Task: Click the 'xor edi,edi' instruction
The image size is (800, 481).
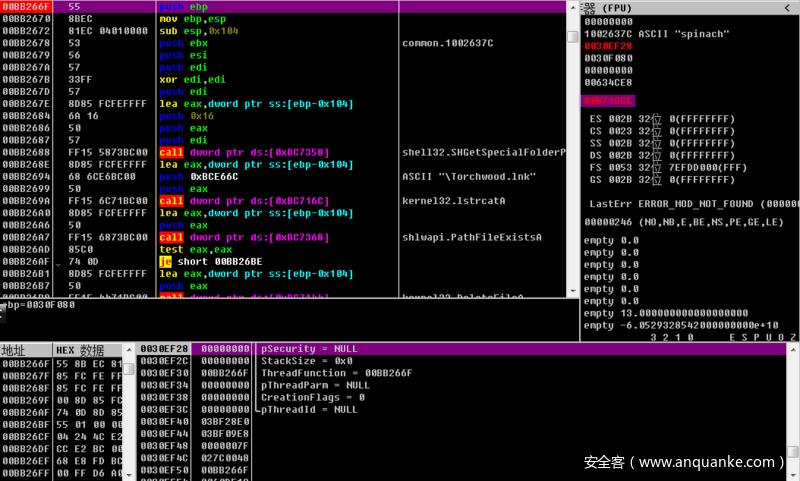Action: click(194, 79)
